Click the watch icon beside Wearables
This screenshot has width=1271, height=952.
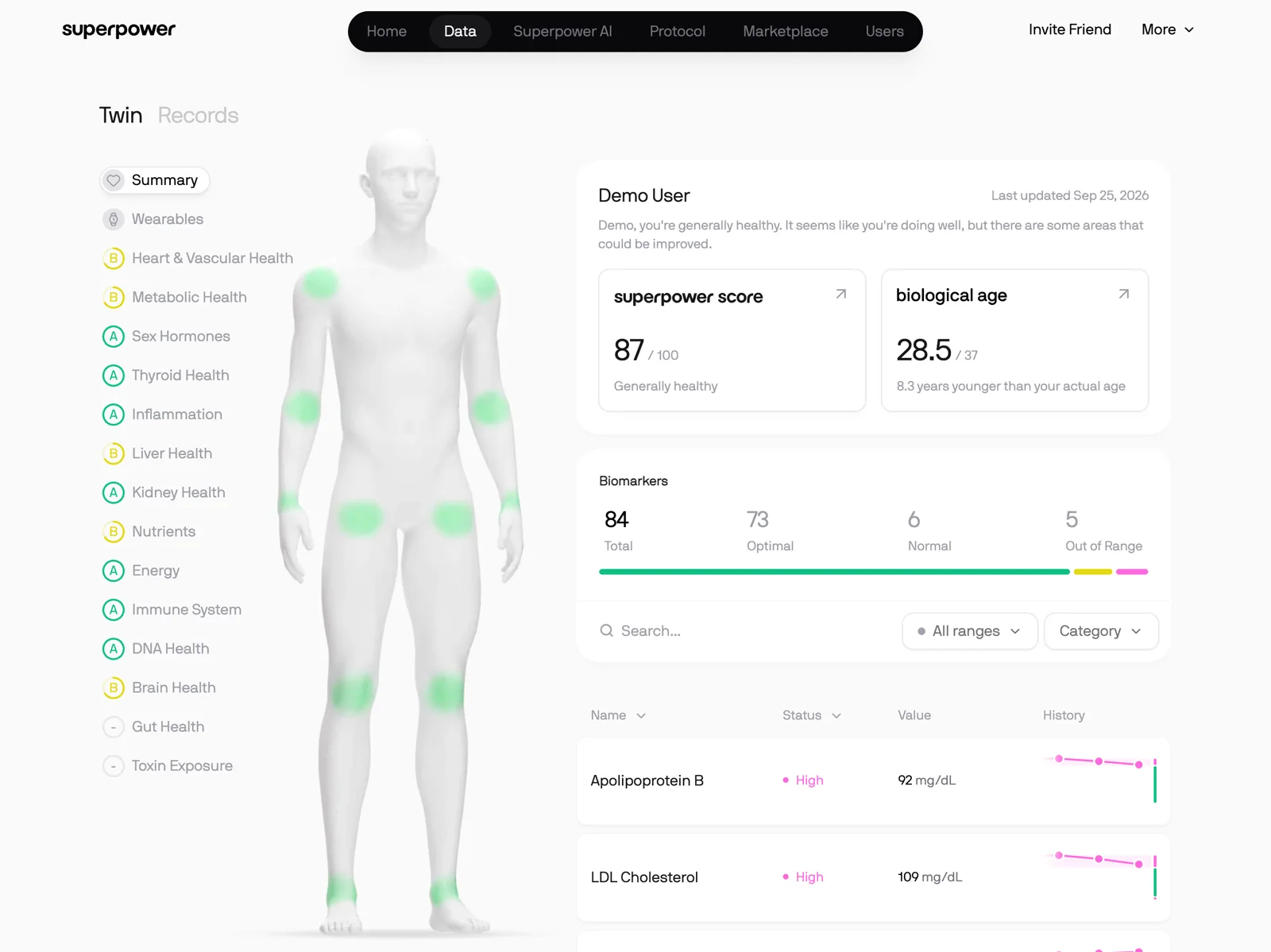[x=114, y=219]
